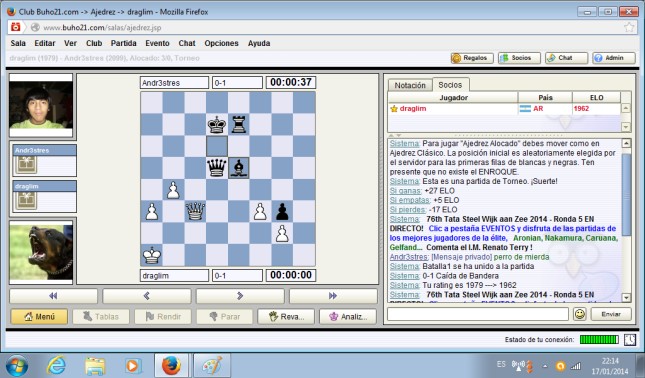Click the Jugador column header
The height and width of the screenshot is (378, 645).
(453, 97)
